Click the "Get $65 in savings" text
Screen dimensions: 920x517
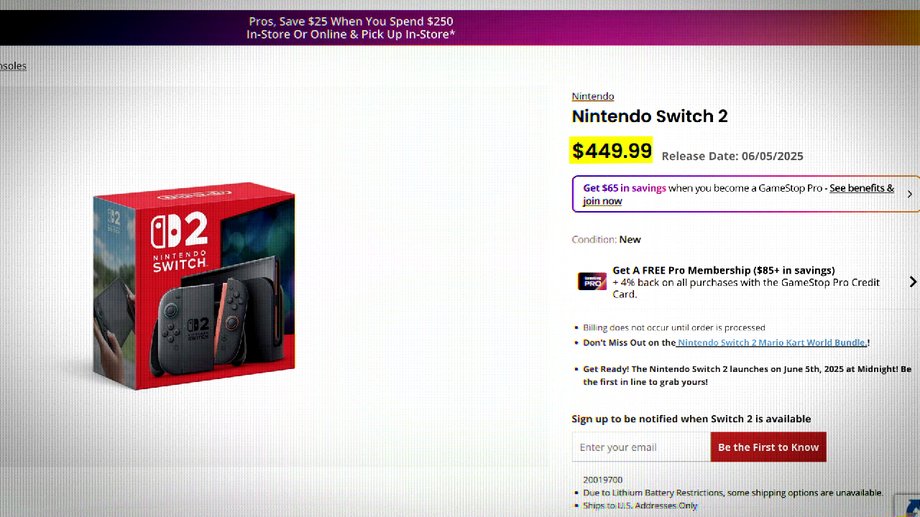point(624,188)
